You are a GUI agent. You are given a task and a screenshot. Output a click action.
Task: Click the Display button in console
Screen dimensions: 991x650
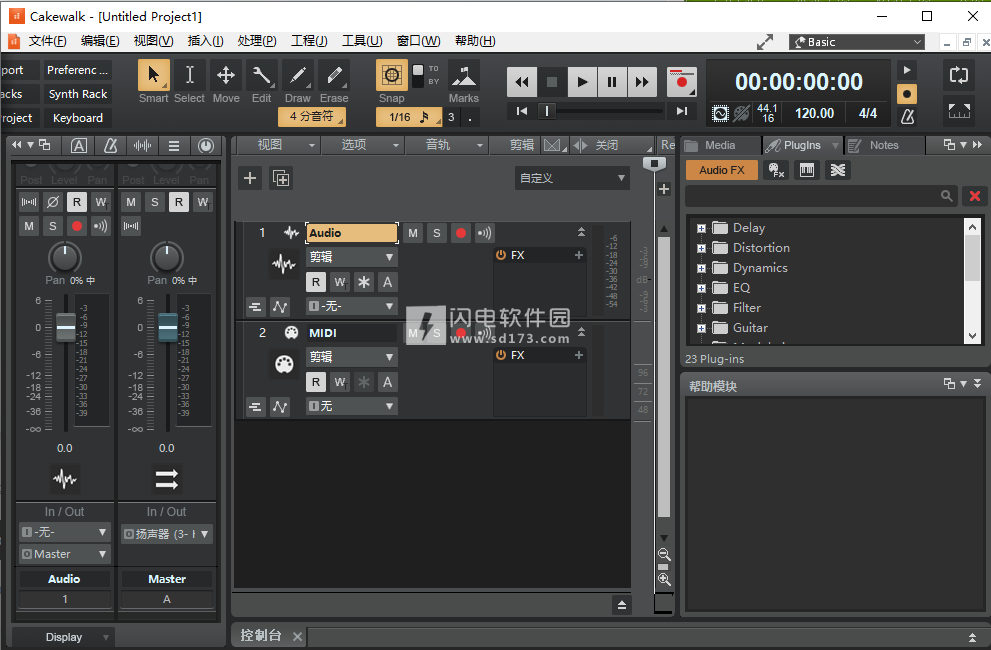63,637
